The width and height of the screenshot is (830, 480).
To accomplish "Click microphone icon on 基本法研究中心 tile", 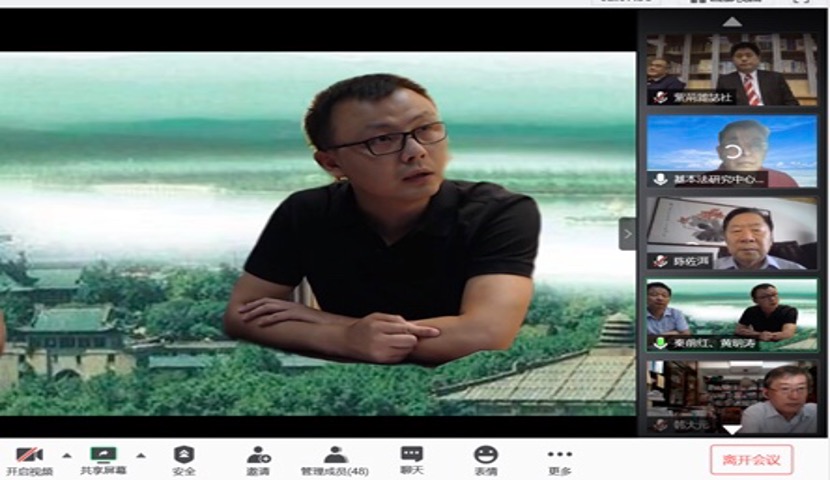I will click(x=660, y=179).
